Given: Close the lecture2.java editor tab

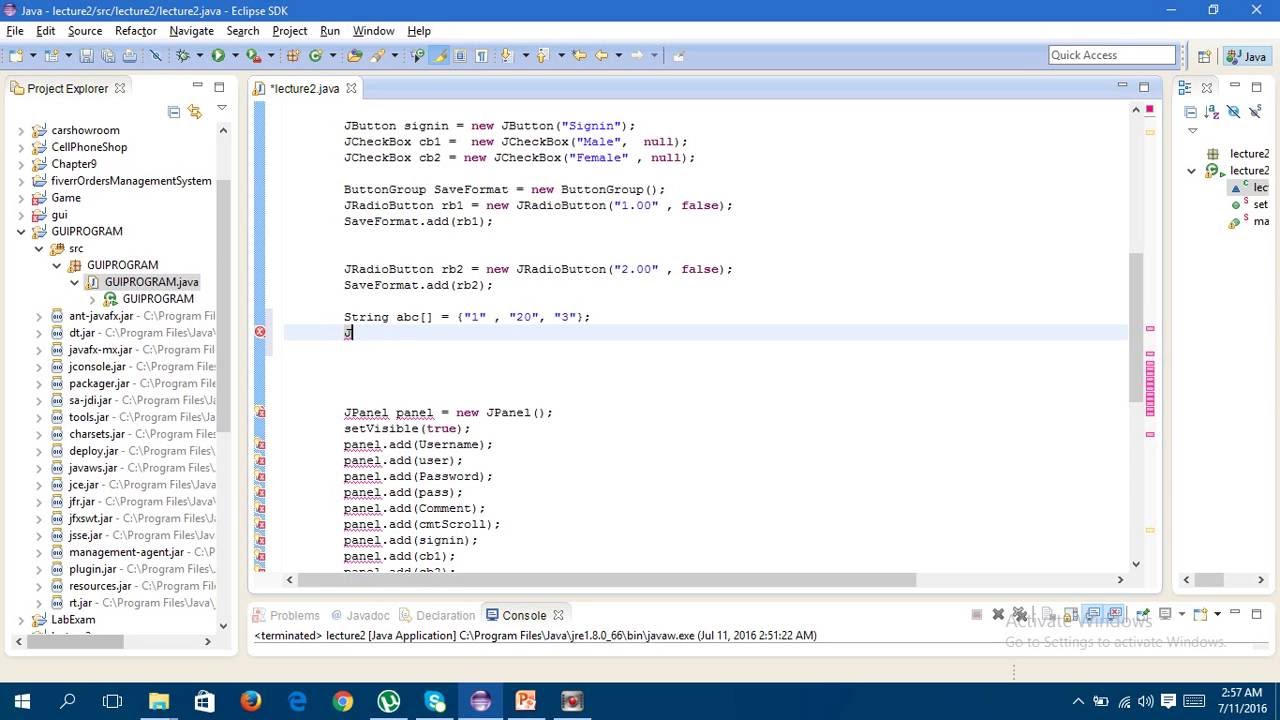Looking at the screenshot, I should [351, 88].
